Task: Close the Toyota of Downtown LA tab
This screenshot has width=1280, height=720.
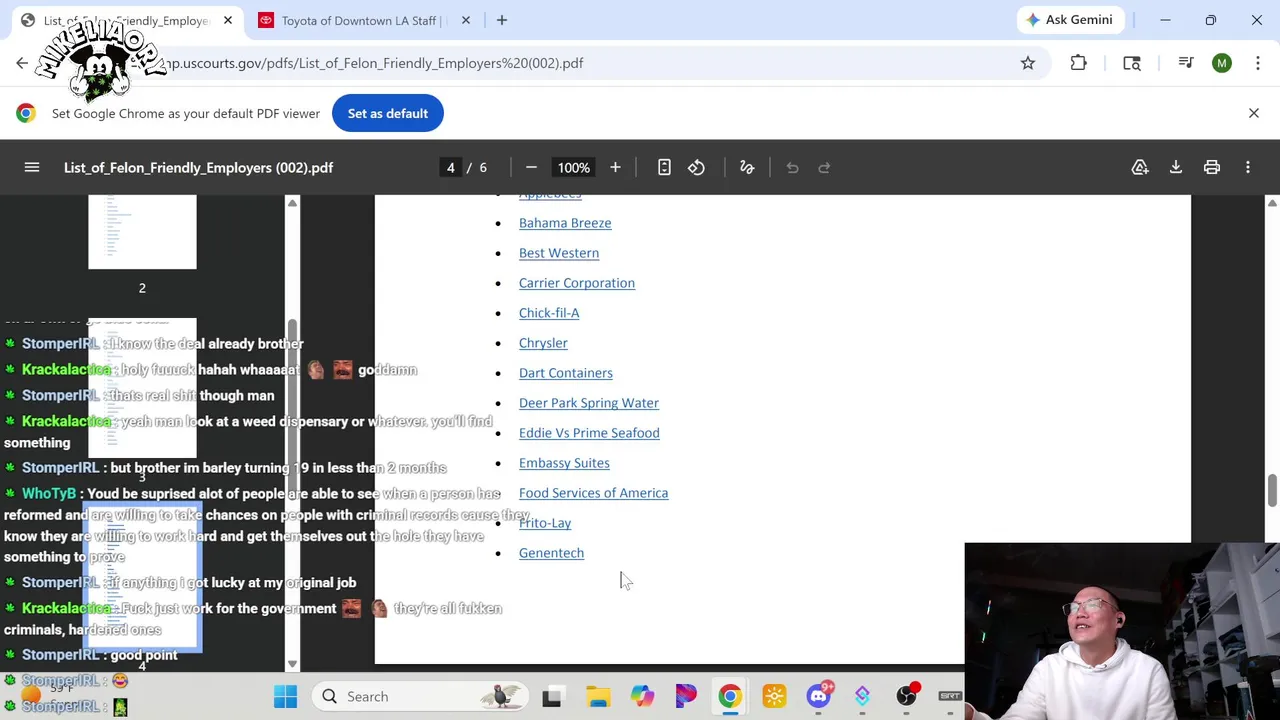Action: pyautogui.click(x=466, y=20)
